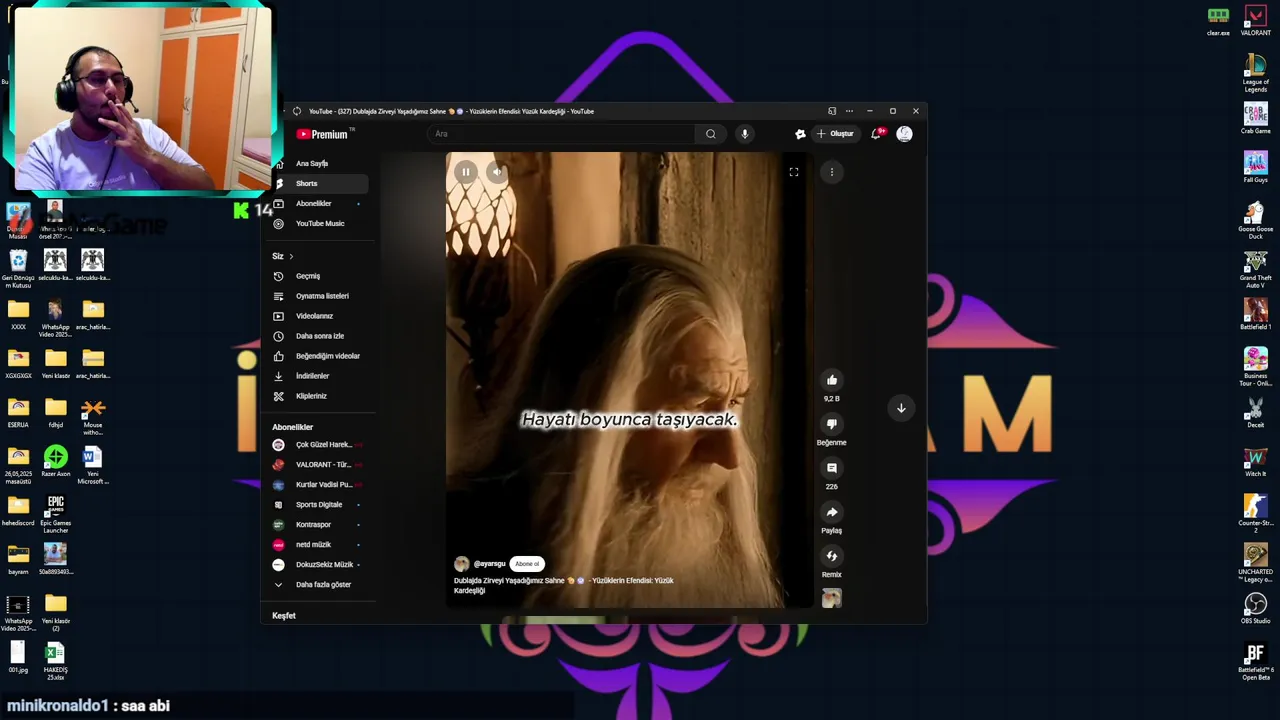
Task: Open Beğendiğim videolar list
Action: point(318,356)
